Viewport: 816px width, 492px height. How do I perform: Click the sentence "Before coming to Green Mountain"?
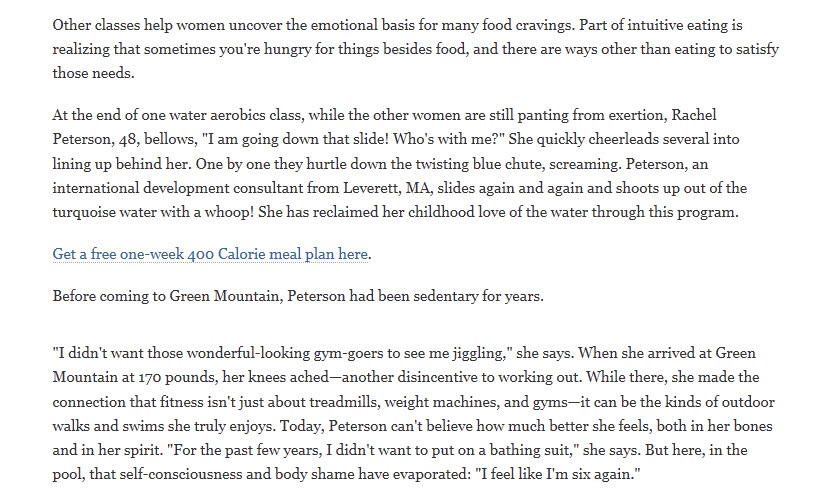coord(298,296)
